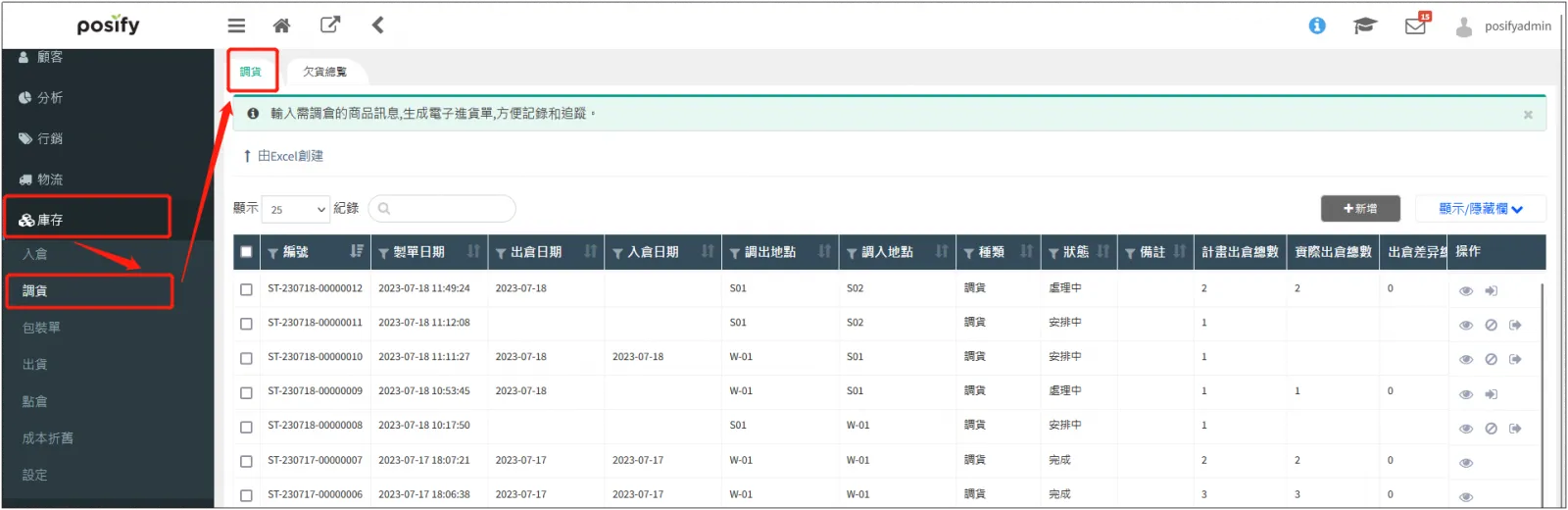This screenshot has width=1568, height=510.
Task: Go to home via house icon
Action: tap(281, 26)
